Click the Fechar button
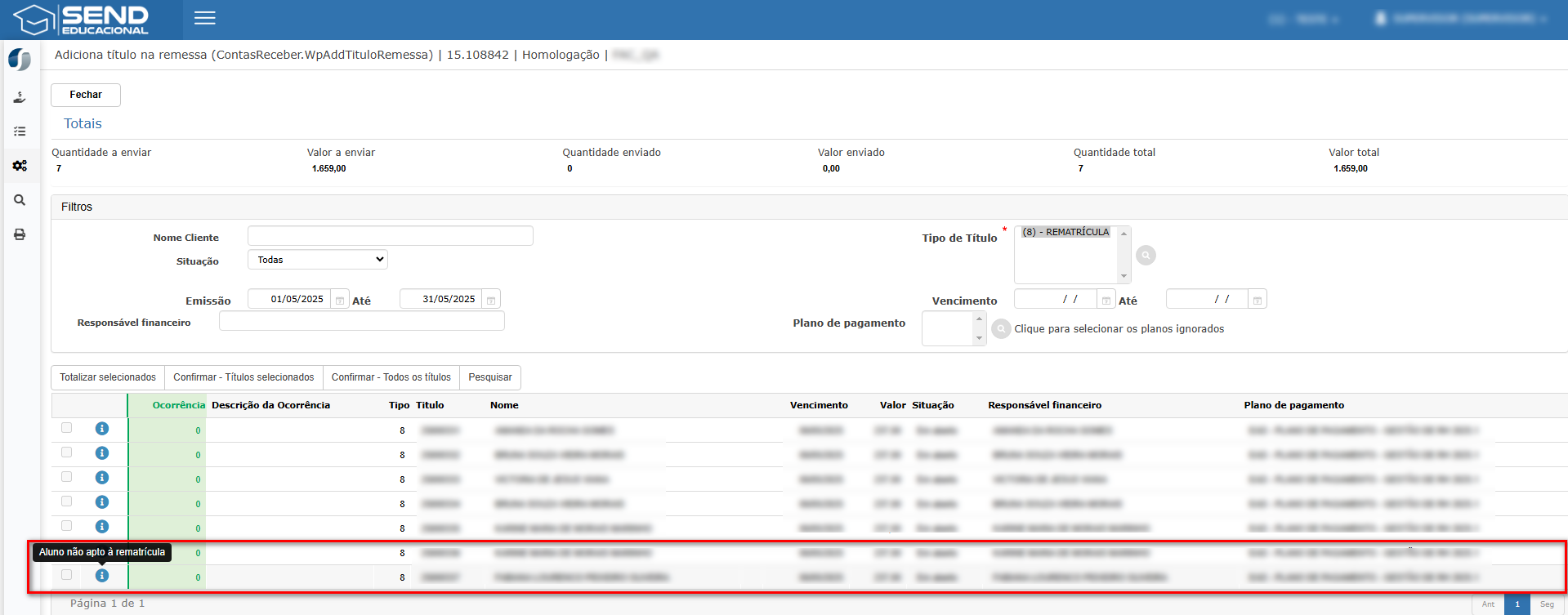 (86, 95)
